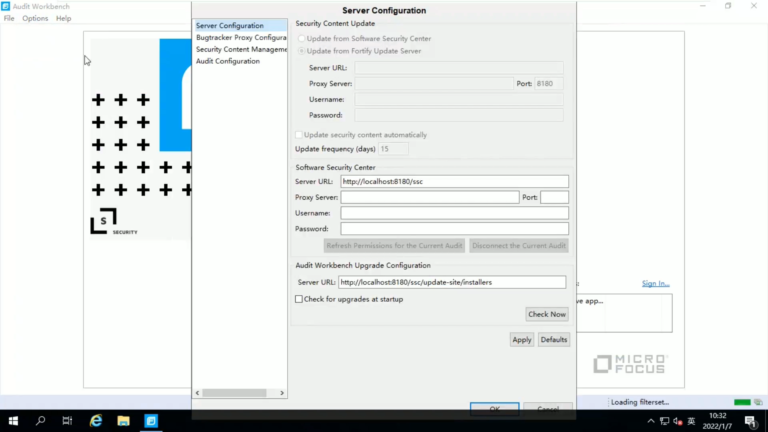
Task: Show hidden system tray icons
Action: 650,421
